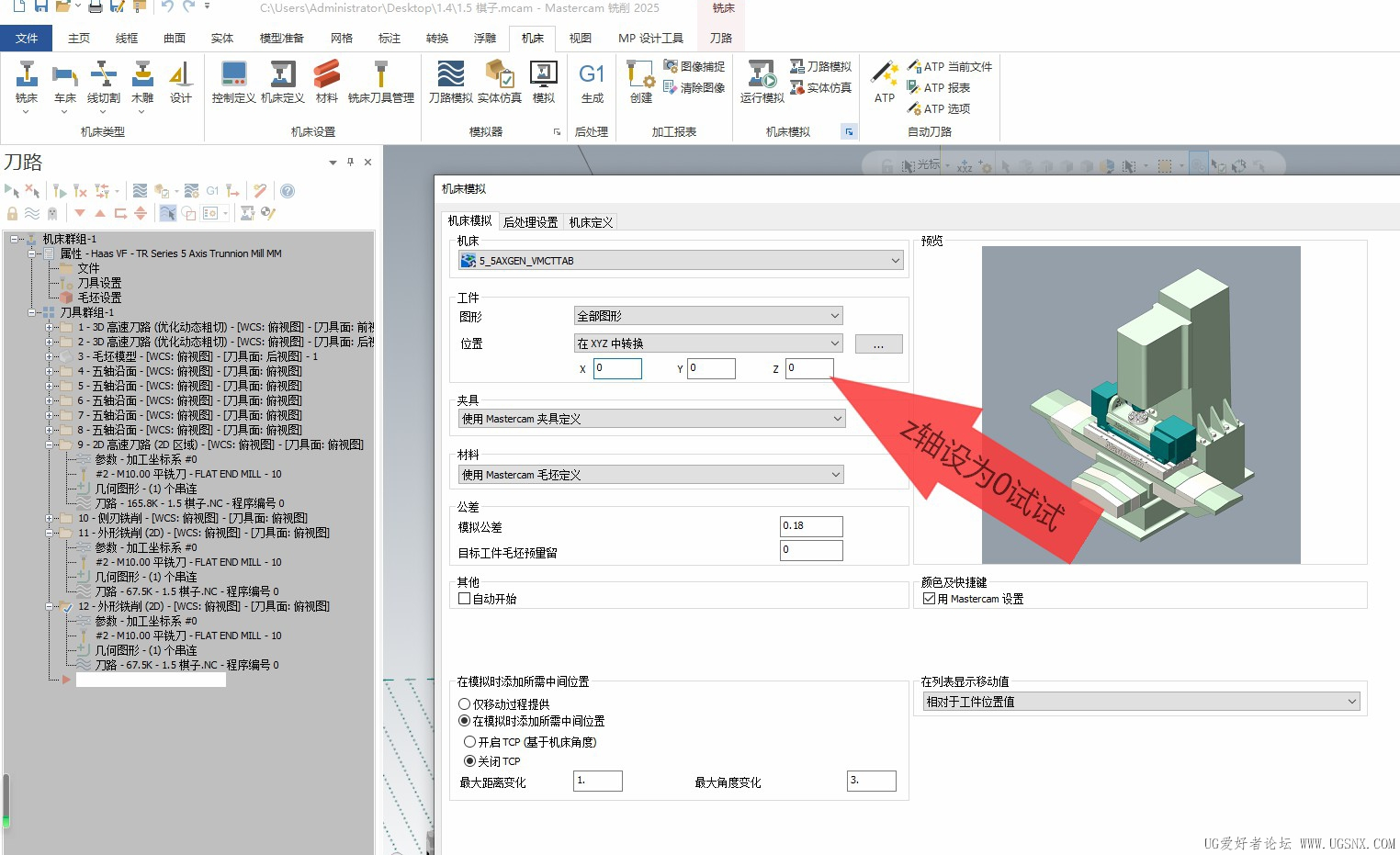The image size is (1400, 855).
Task: Switch to the 刀路 ribbon tab
Action: click(x=721, y=38)
